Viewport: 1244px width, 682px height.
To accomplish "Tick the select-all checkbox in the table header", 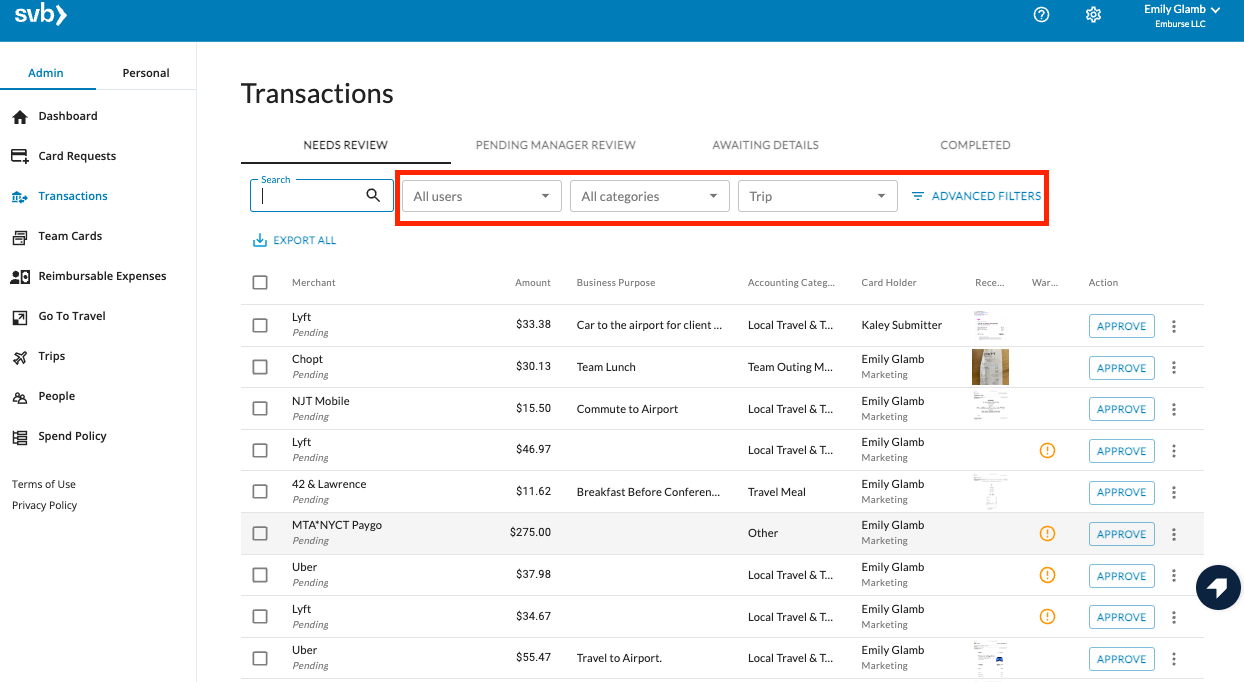I will pyautogui.click(x=260, y=283).
